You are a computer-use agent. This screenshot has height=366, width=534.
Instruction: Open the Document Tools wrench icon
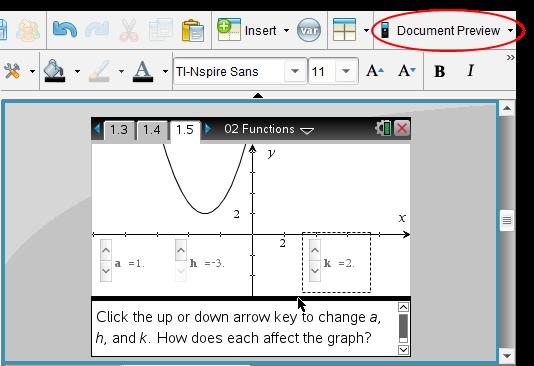tap(12, 71)
